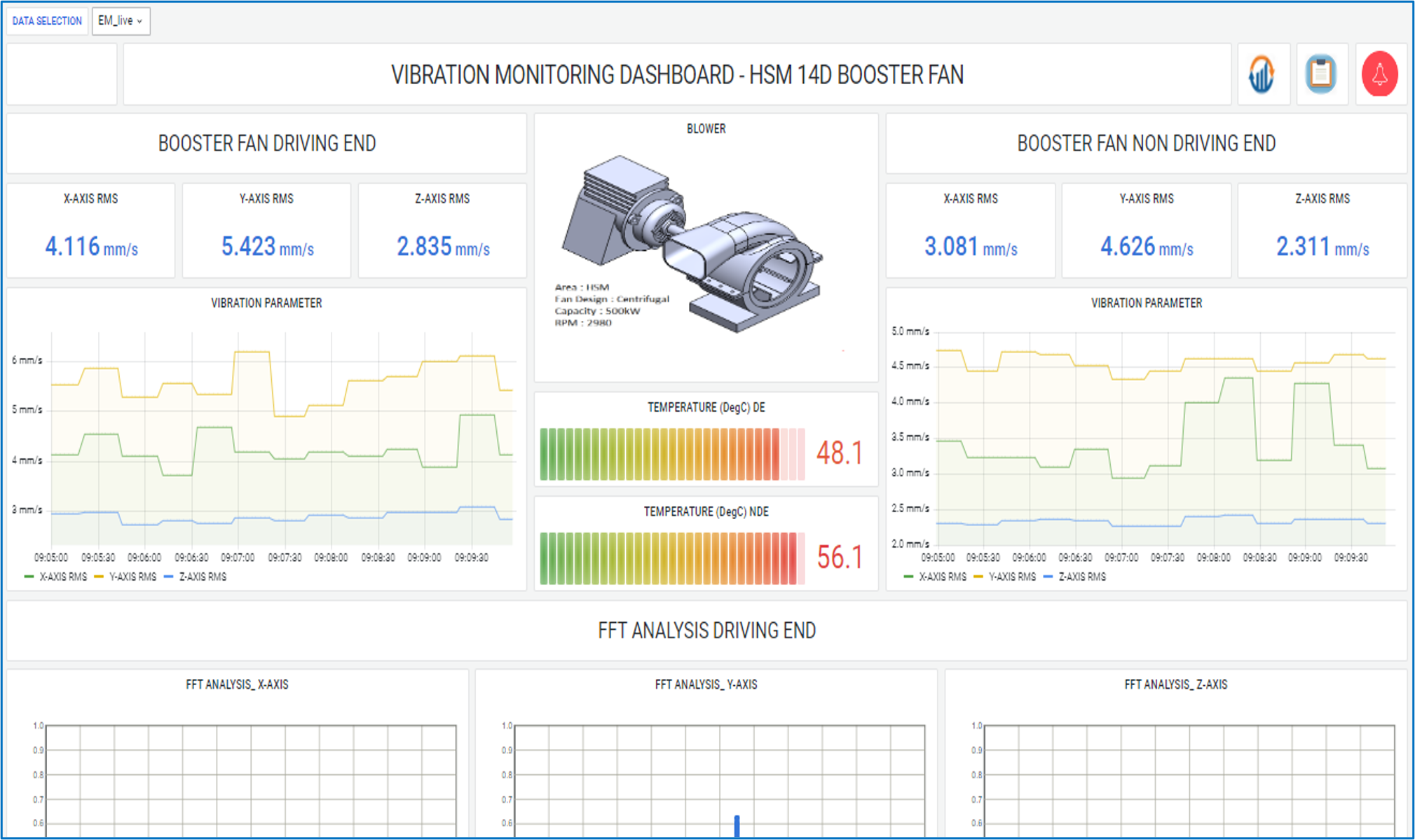Click the TEMPERATURE (DegC) DE bar gauge
Image resolution: width=1415 pixels, height=840 pixels.
[x=671, y=454]
